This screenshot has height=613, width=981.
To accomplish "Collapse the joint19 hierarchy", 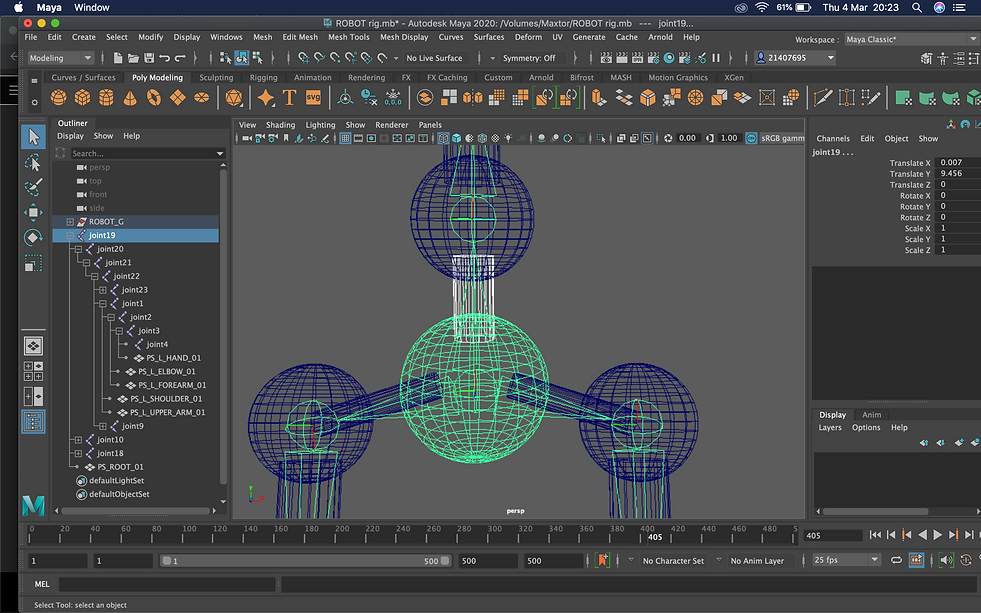I will 70,235.
